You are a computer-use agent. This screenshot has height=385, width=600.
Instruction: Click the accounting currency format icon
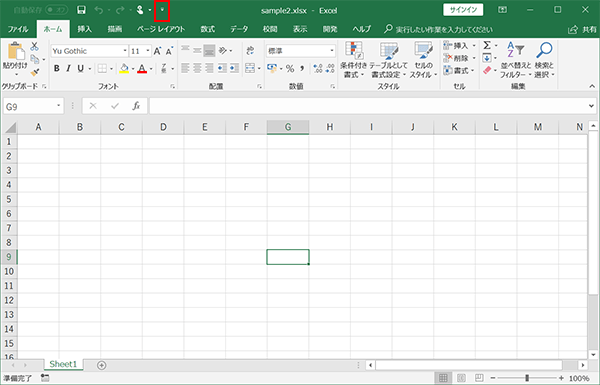click(272, 69)
